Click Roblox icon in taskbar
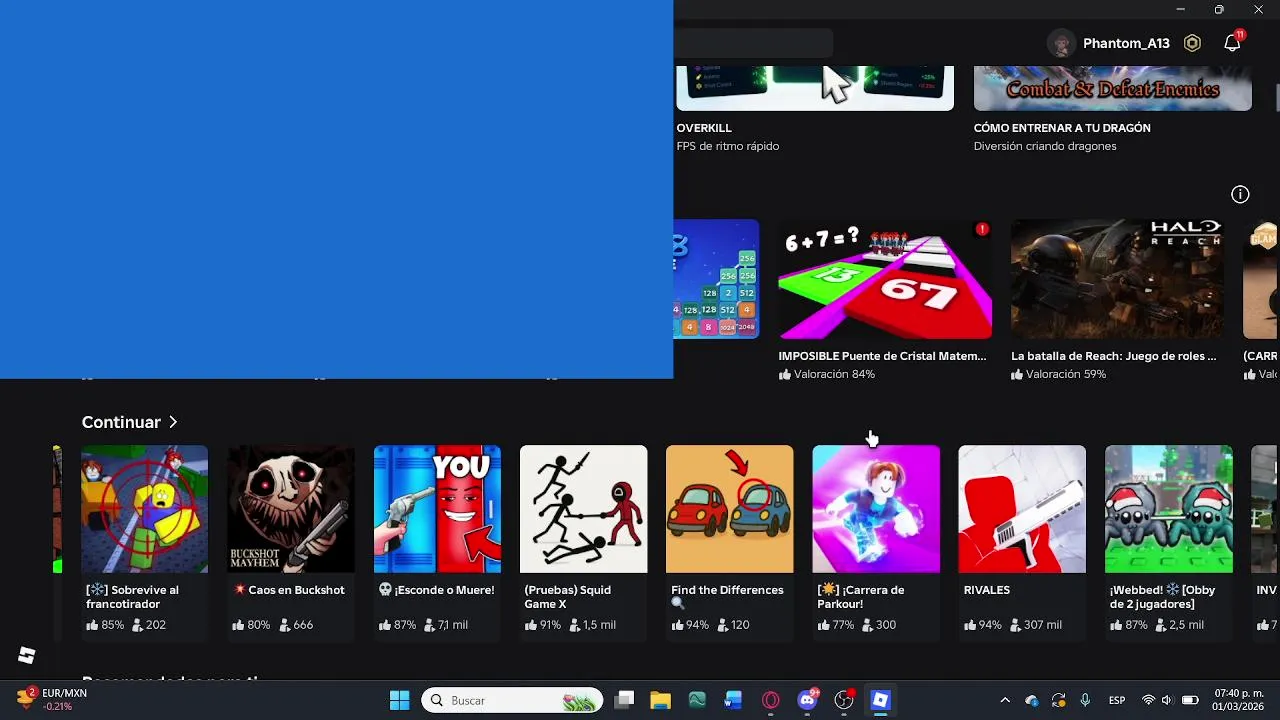 [880, 700]
